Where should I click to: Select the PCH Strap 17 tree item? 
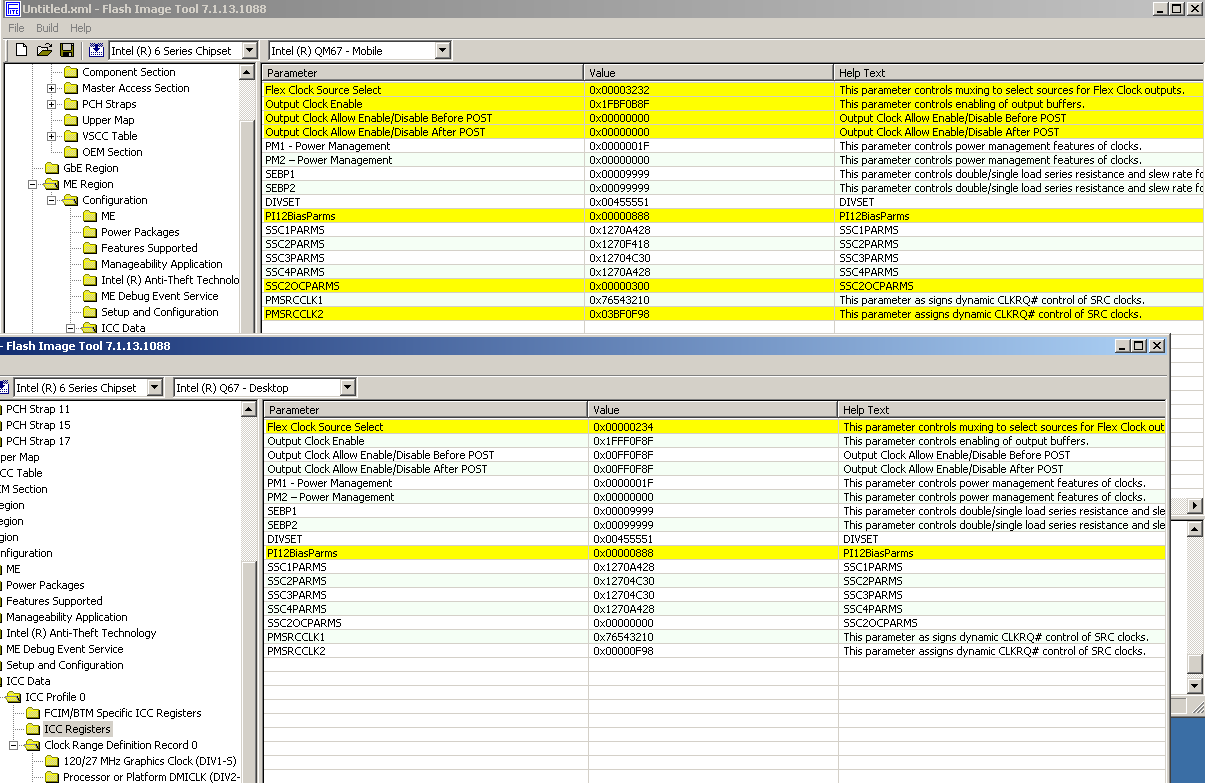coord(38,441)
